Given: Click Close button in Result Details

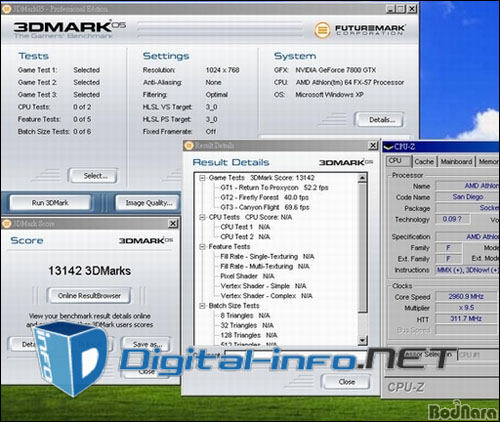Looking at the screenshot, I should tap(346, 382).
